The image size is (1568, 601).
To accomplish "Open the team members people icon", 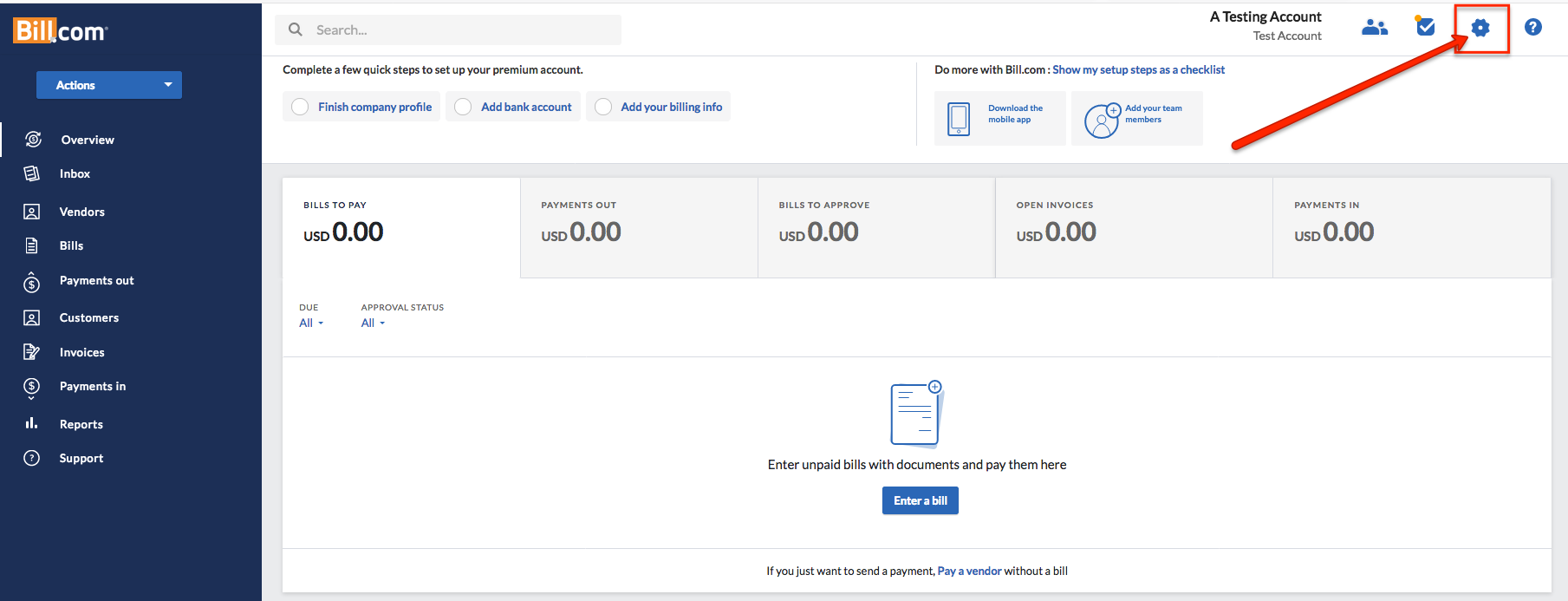I will pos(1375,28).
